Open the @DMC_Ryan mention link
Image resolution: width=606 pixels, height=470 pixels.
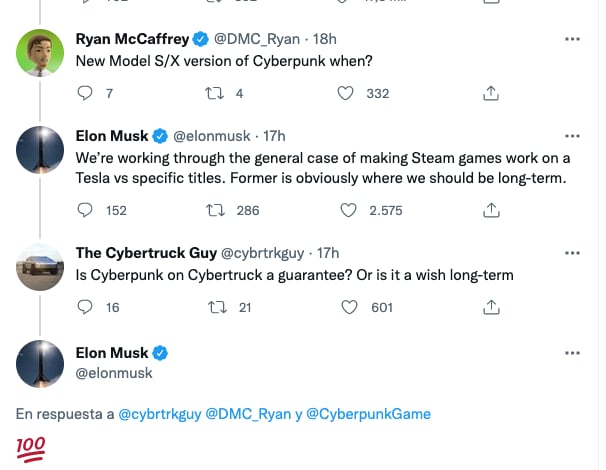pyautogui.click(x=244, y=414)
